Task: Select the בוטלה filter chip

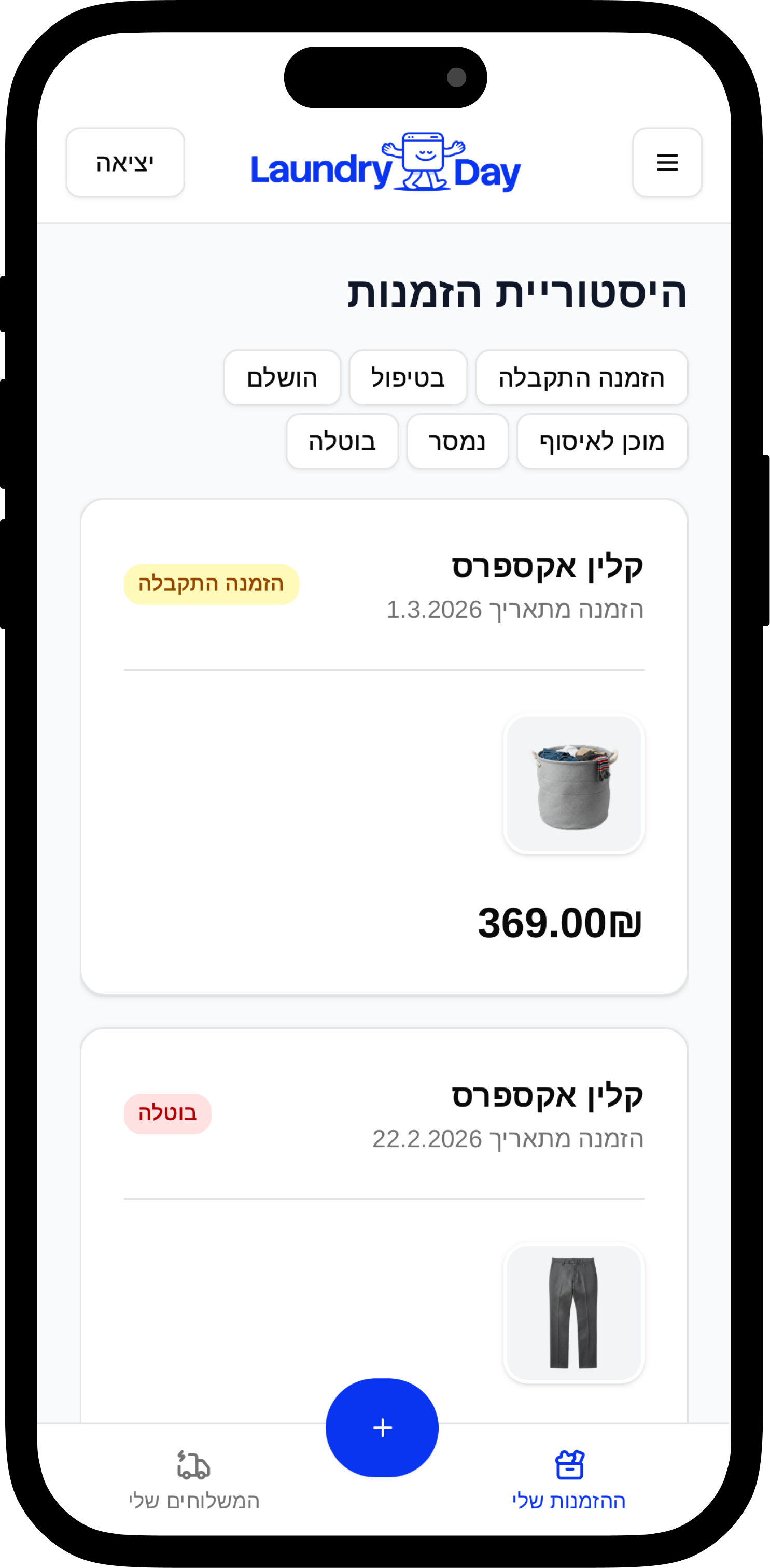Action: [342, 441]
